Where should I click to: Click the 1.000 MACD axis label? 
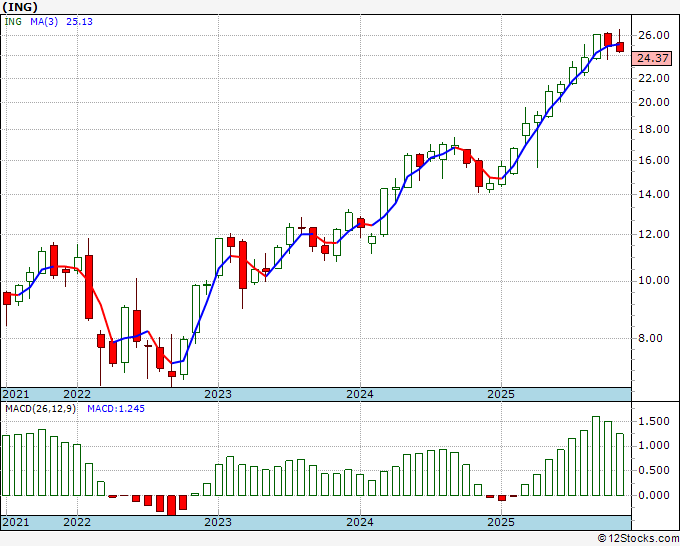(654, 446)
